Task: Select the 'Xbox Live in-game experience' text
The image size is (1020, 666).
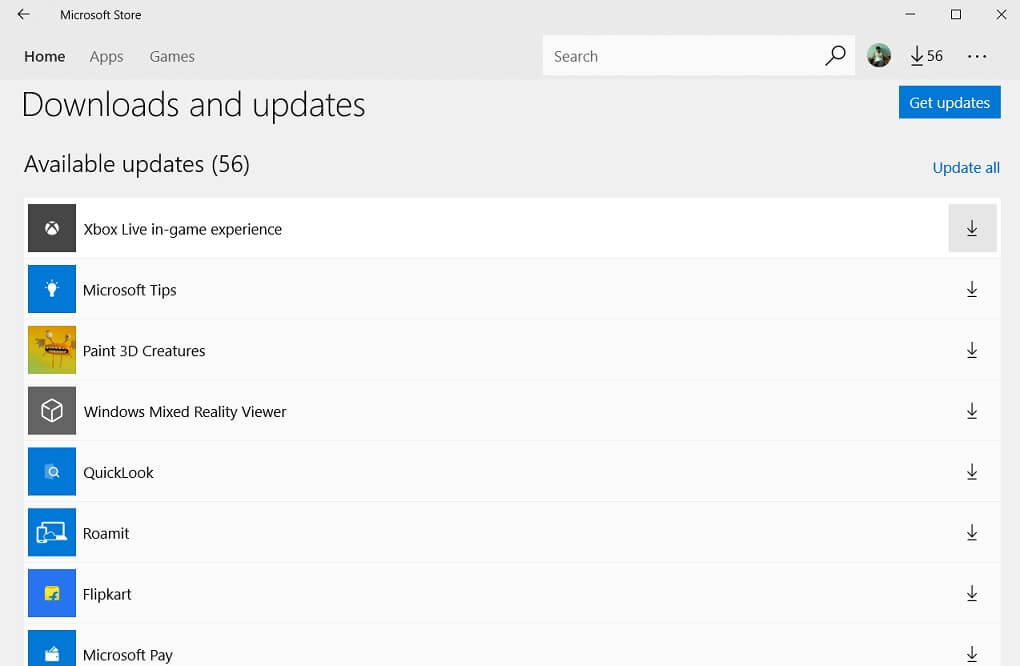Action: click(x=183, y=230)
